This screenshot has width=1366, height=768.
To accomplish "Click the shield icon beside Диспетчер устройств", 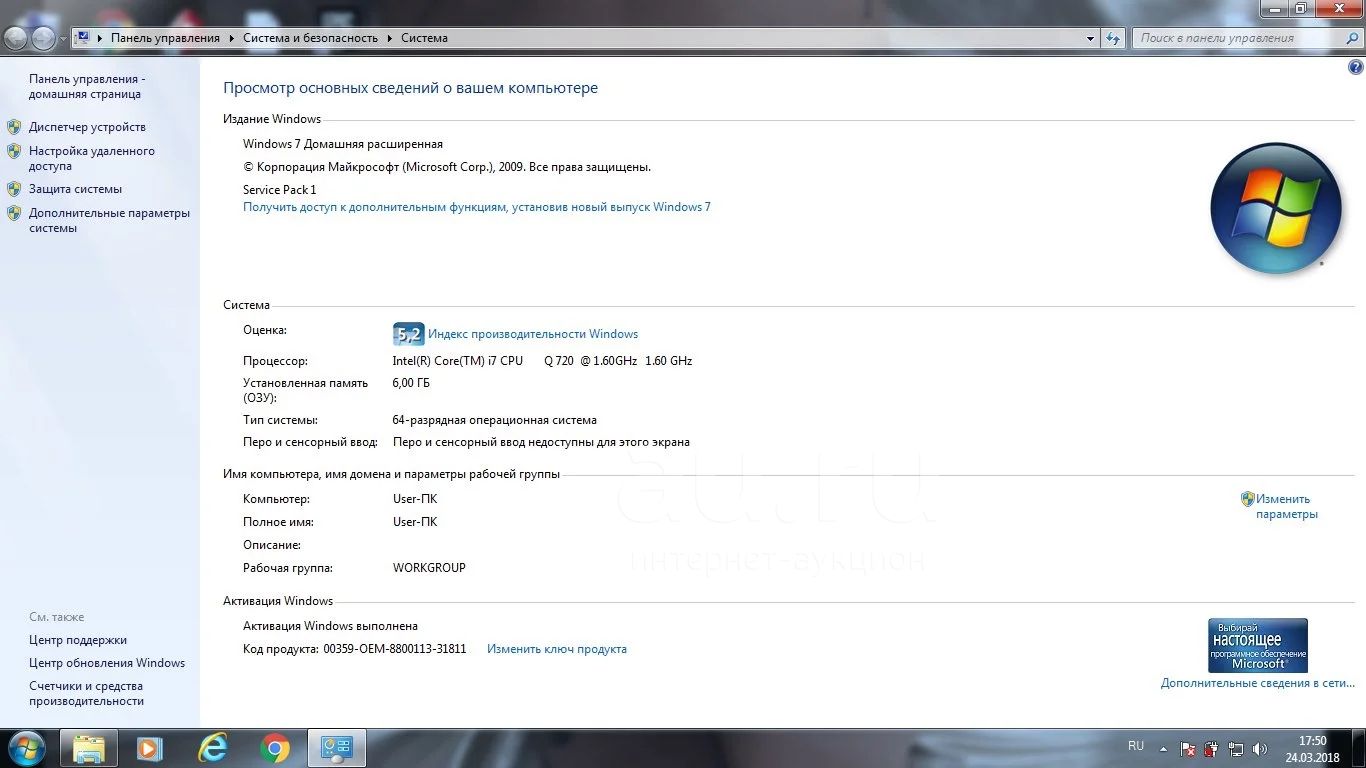I will (x=14, y=127).
